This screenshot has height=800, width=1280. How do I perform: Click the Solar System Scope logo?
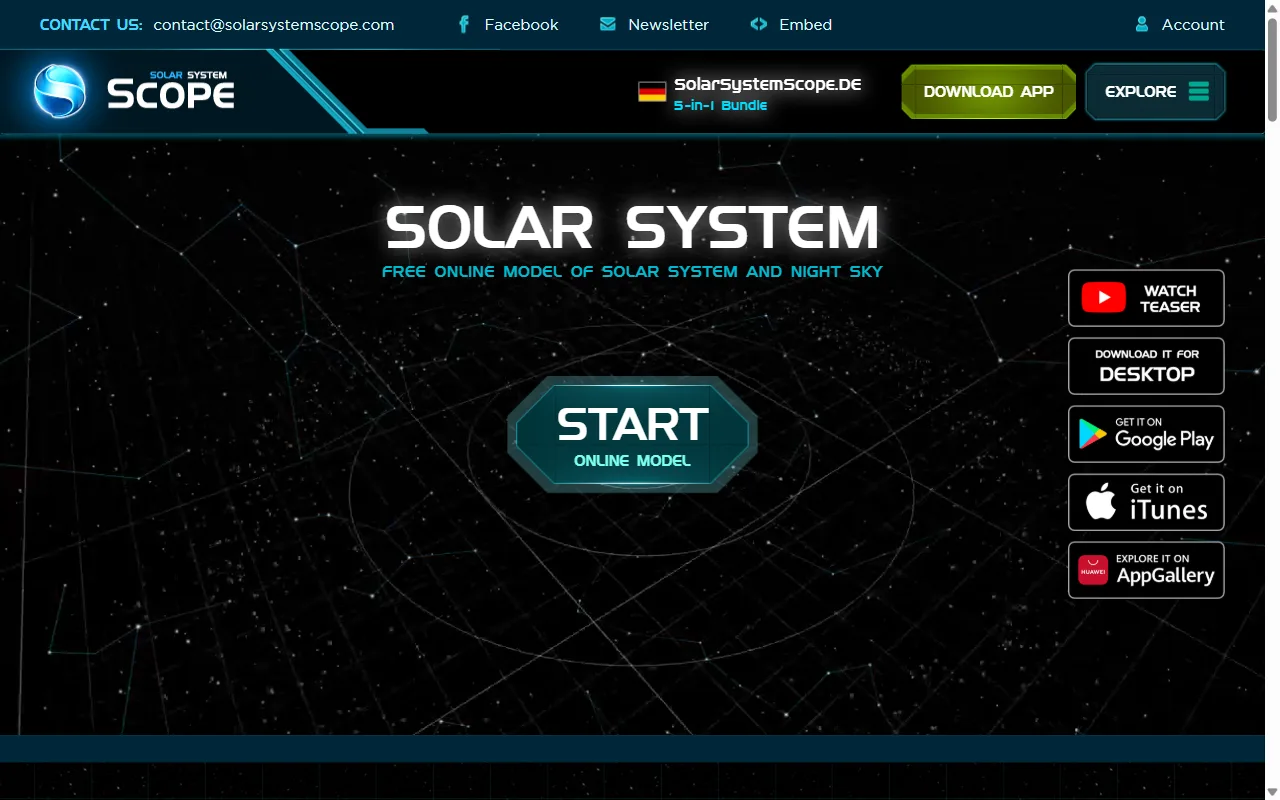point(134,91)
